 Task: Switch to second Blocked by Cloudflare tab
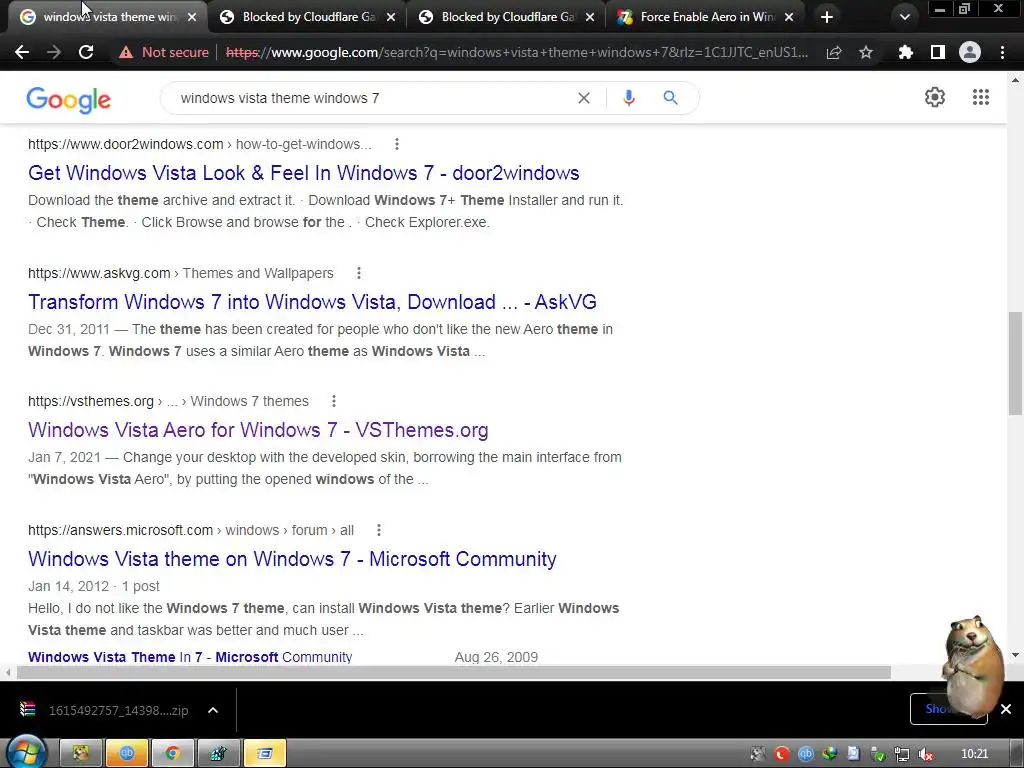point(507,17)
